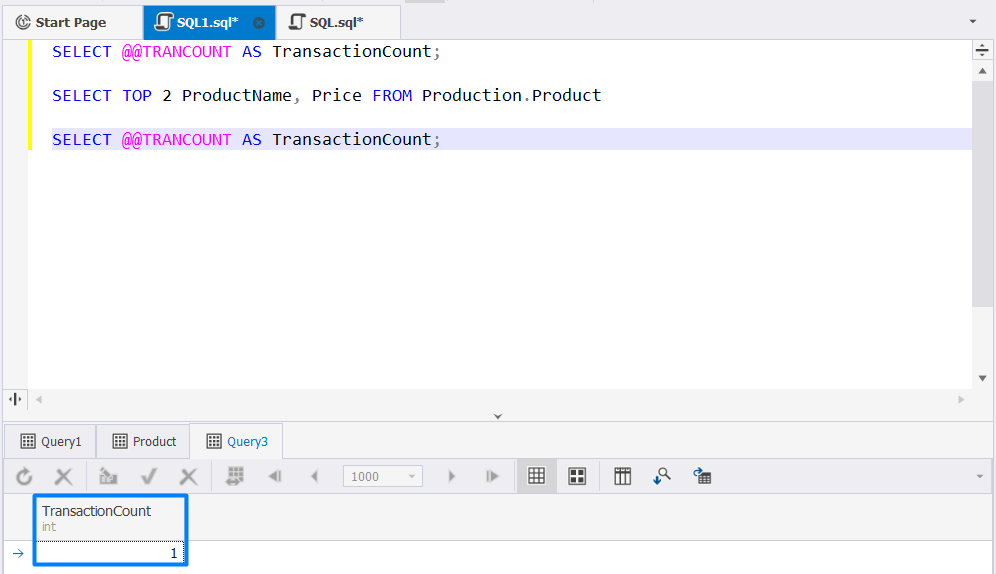Go to the last page of results
Screen dimensions: 996x574
click(492, 476)
